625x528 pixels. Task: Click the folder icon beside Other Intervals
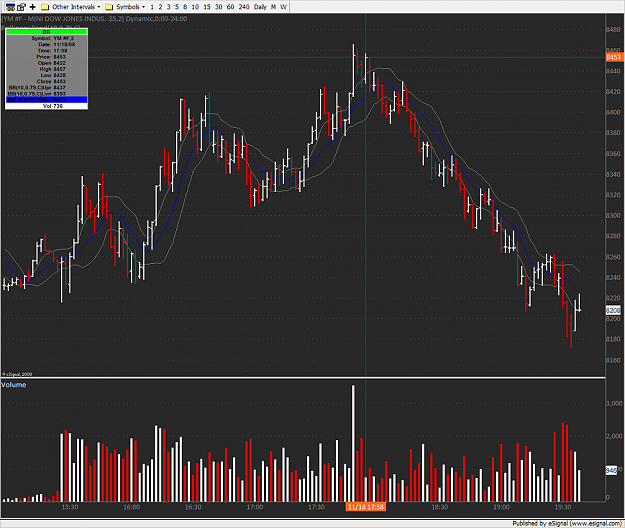coord(45,7)
